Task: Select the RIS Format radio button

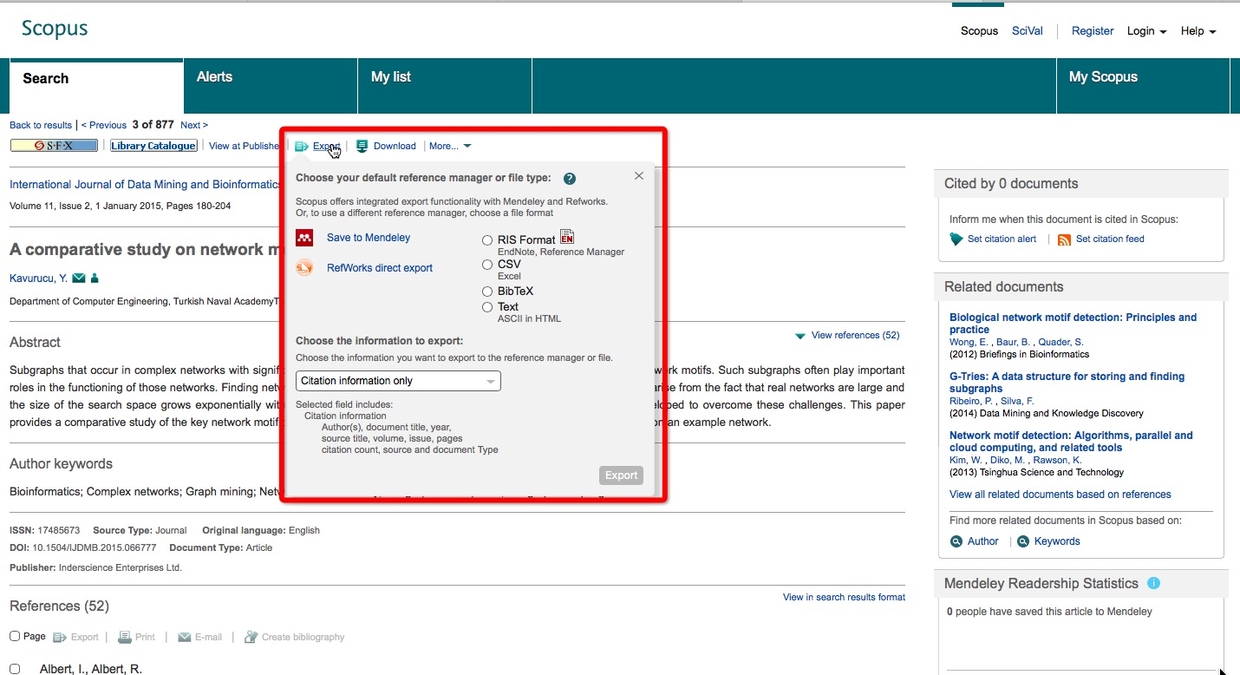Action: 488,240
